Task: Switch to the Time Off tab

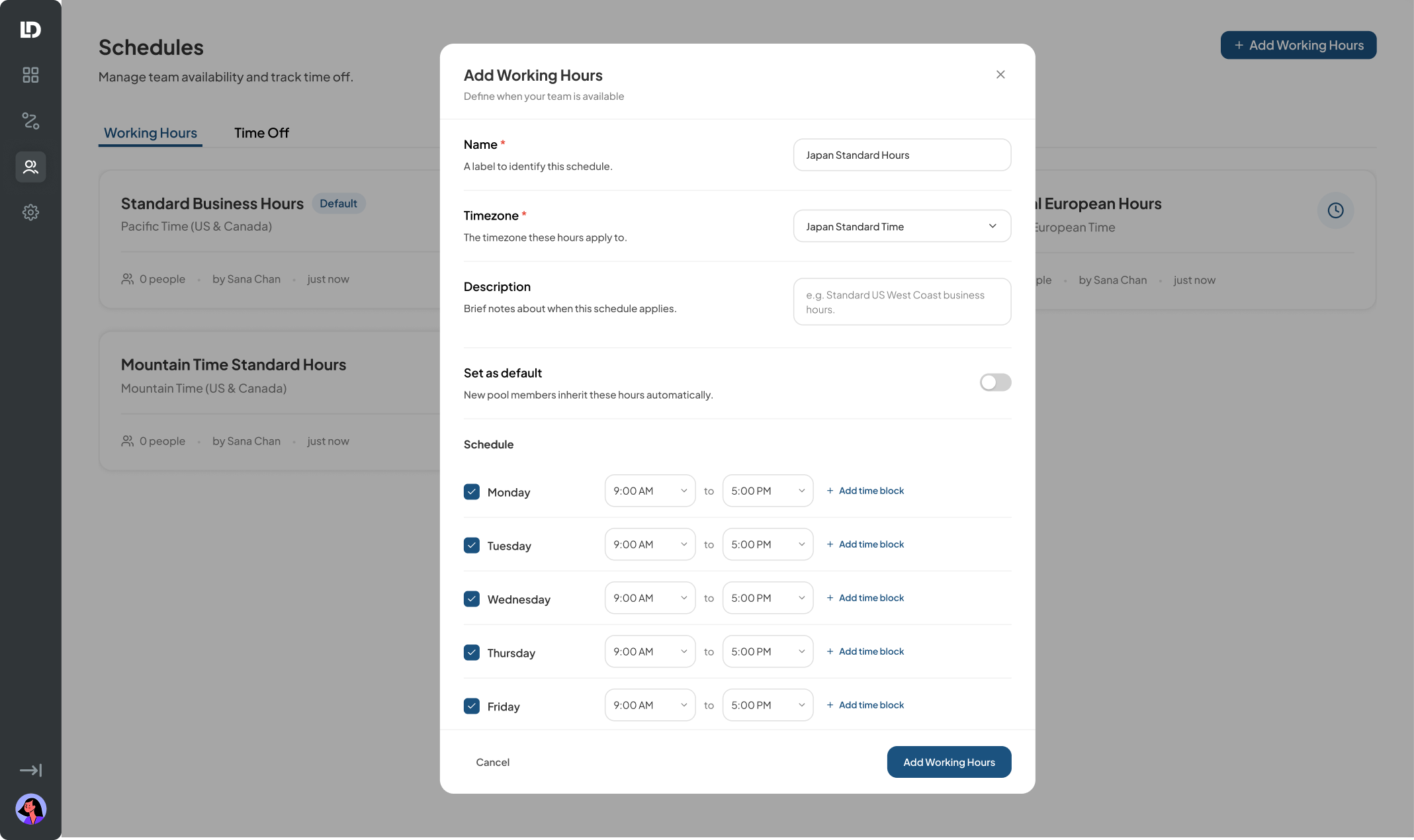Action: click(261, 133)
